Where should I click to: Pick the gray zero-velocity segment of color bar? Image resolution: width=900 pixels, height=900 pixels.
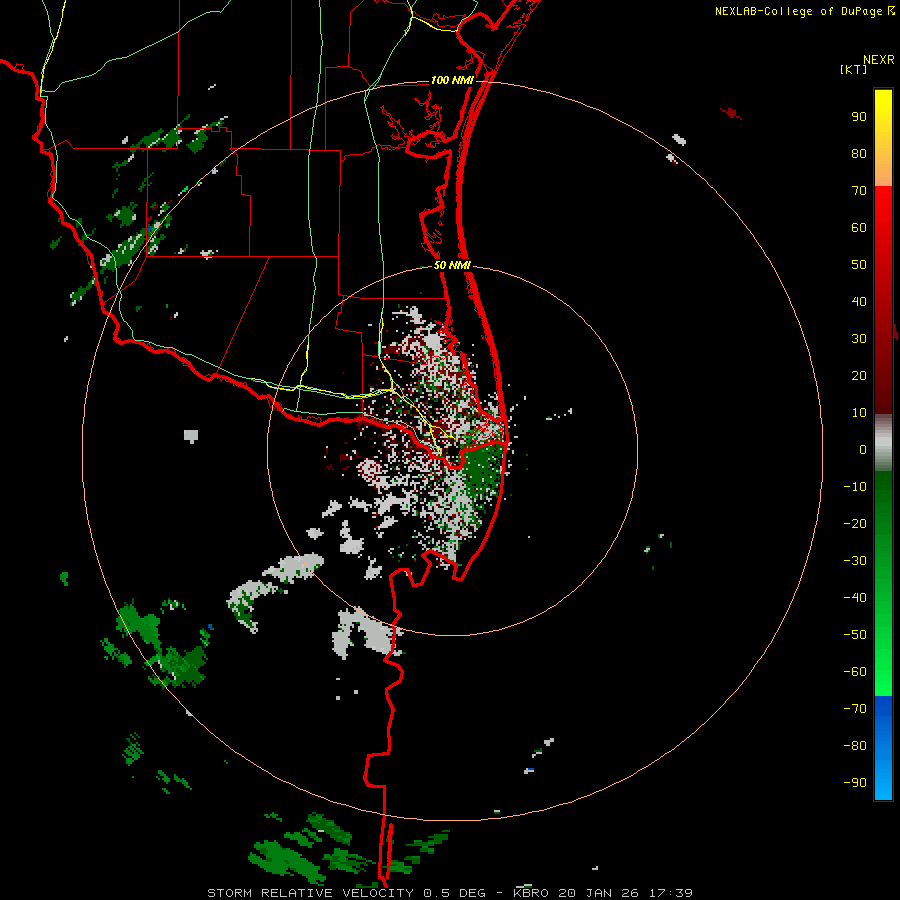[x=883, y=443]
